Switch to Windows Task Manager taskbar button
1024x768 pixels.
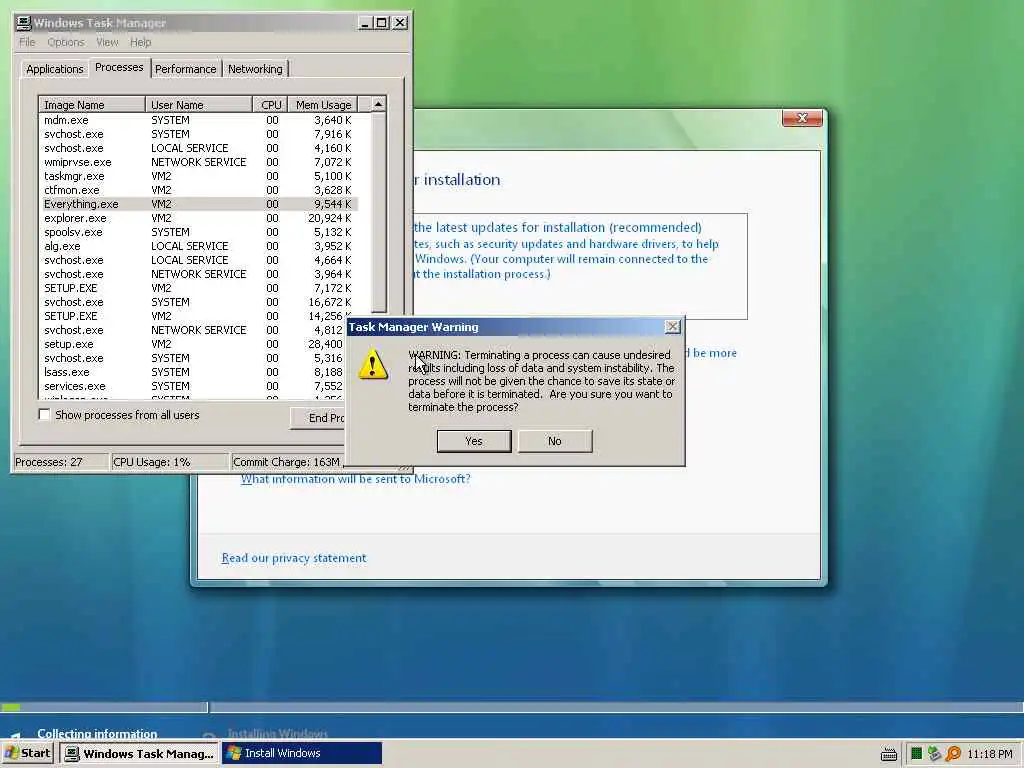tap(139, 753)
